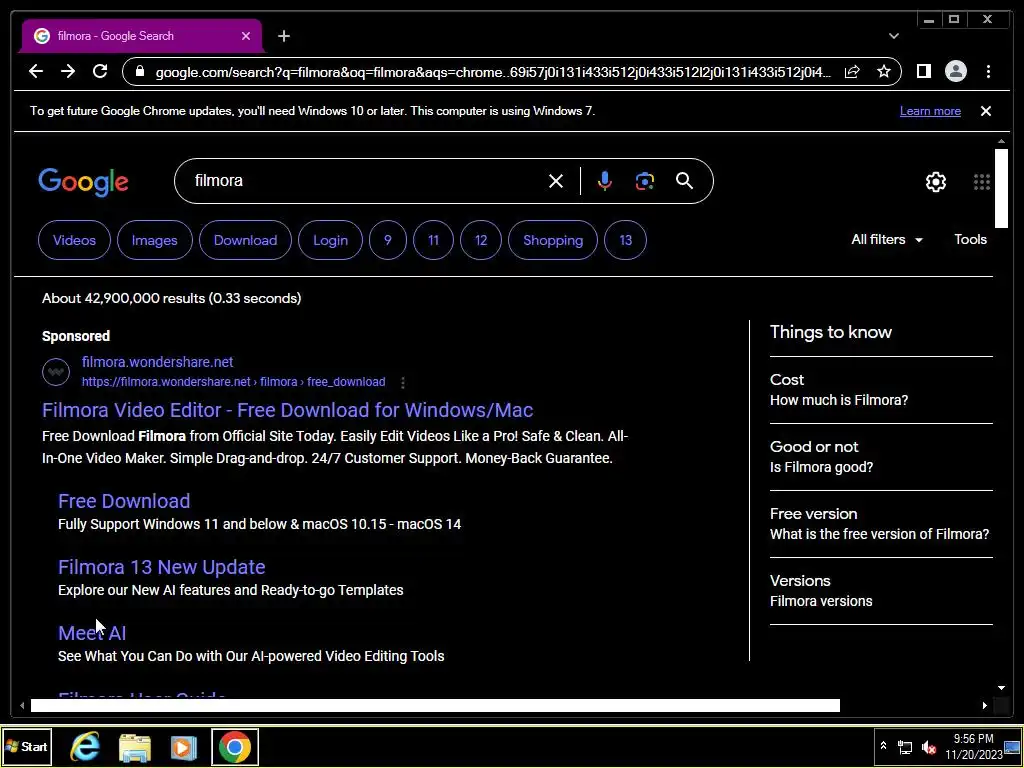Clear the search box text
This screenshot has width=1024, height=768.
pyautogui.click(x=556, y=181)
